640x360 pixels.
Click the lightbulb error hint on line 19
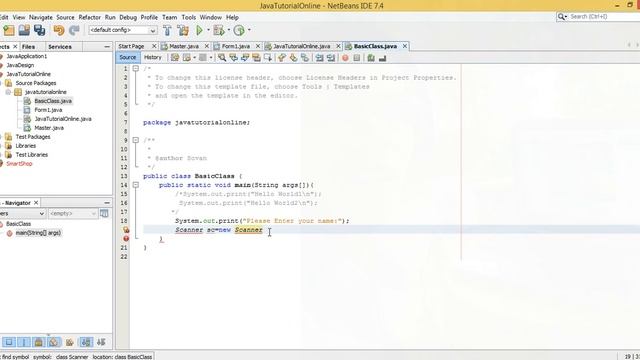(x=126, y=230)
